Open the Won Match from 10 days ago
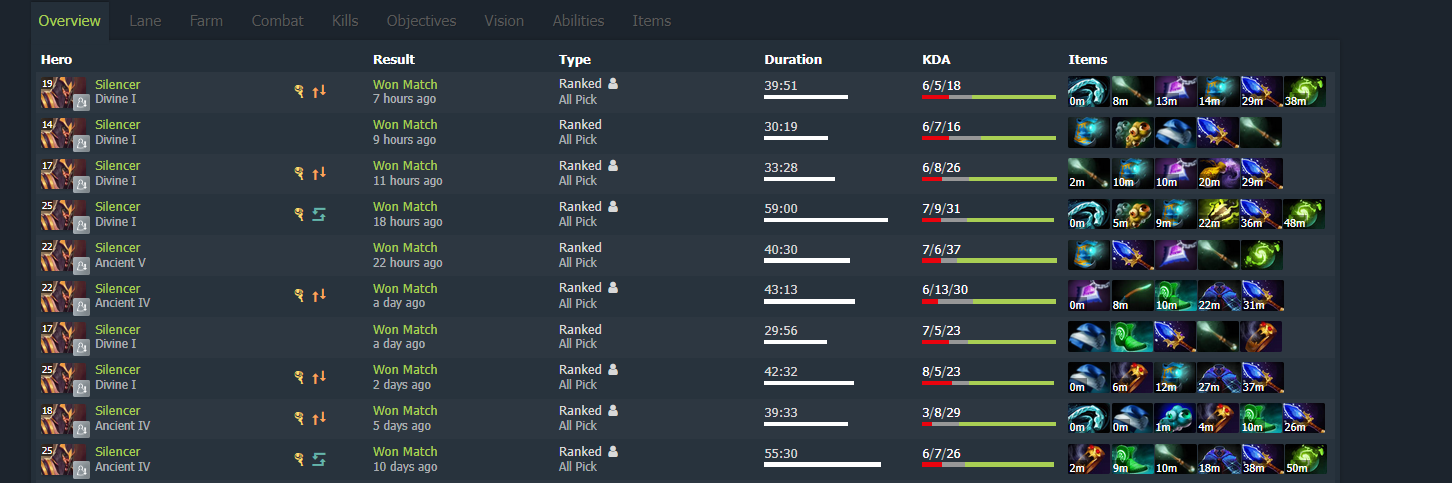 click(405, 451)
